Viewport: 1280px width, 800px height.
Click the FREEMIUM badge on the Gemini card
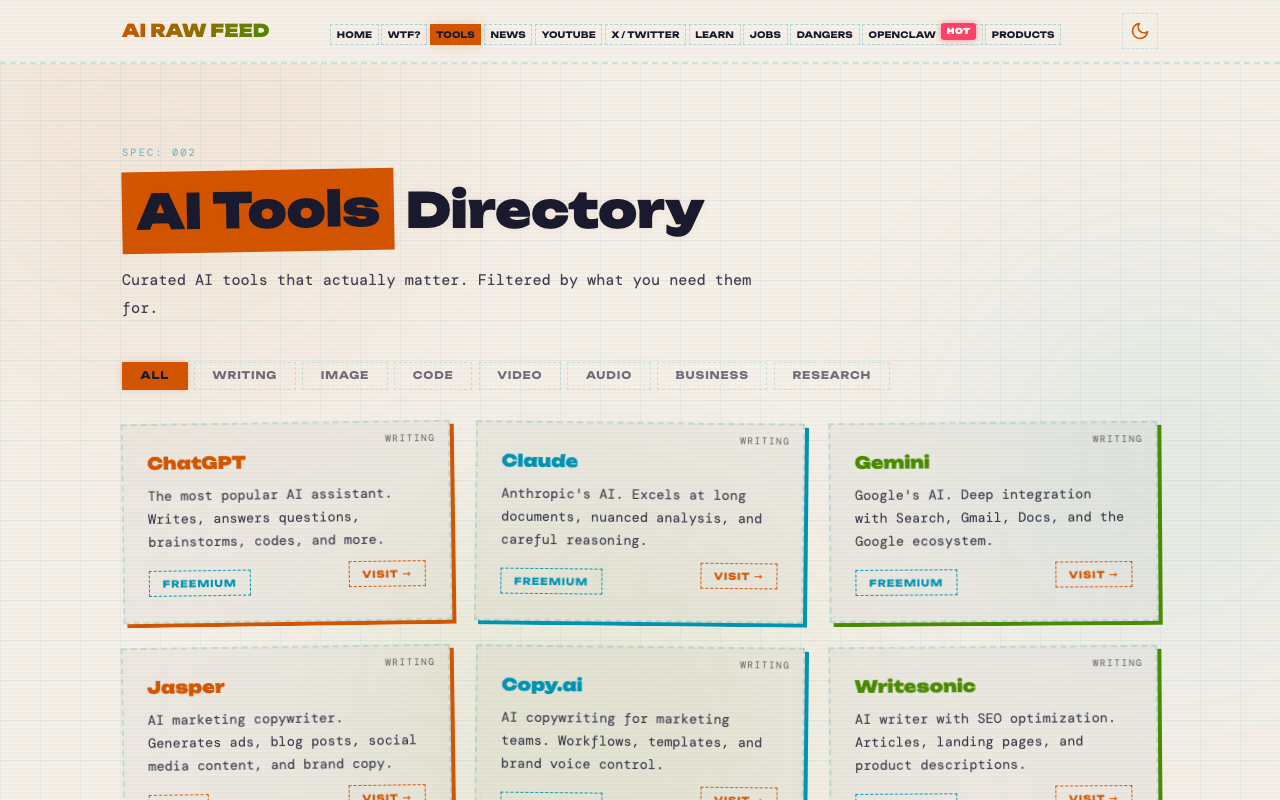click(x=905, y=581)
